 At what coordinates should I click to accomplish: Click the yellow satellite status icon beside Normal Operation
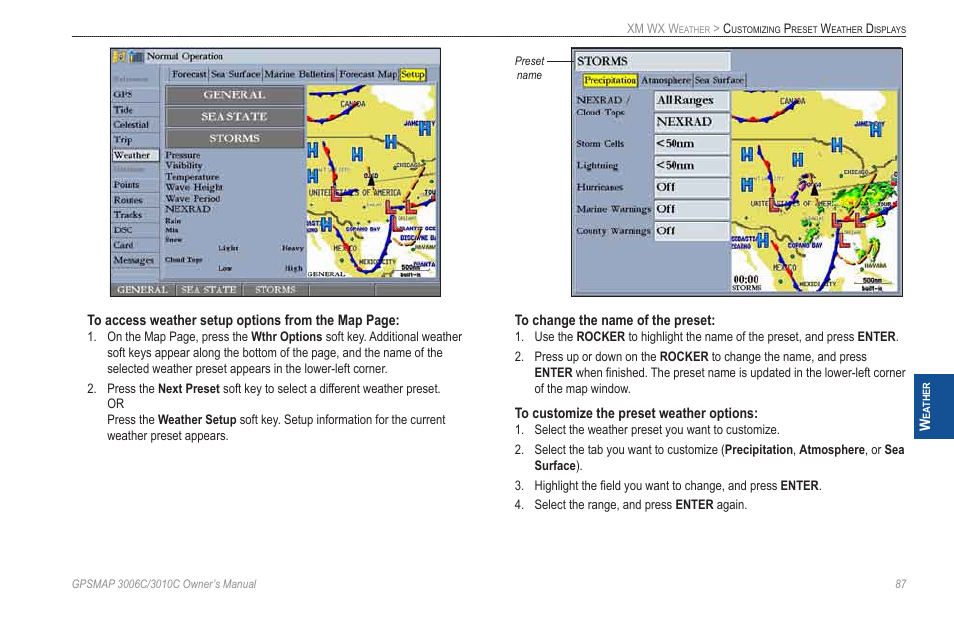point(120,57)
